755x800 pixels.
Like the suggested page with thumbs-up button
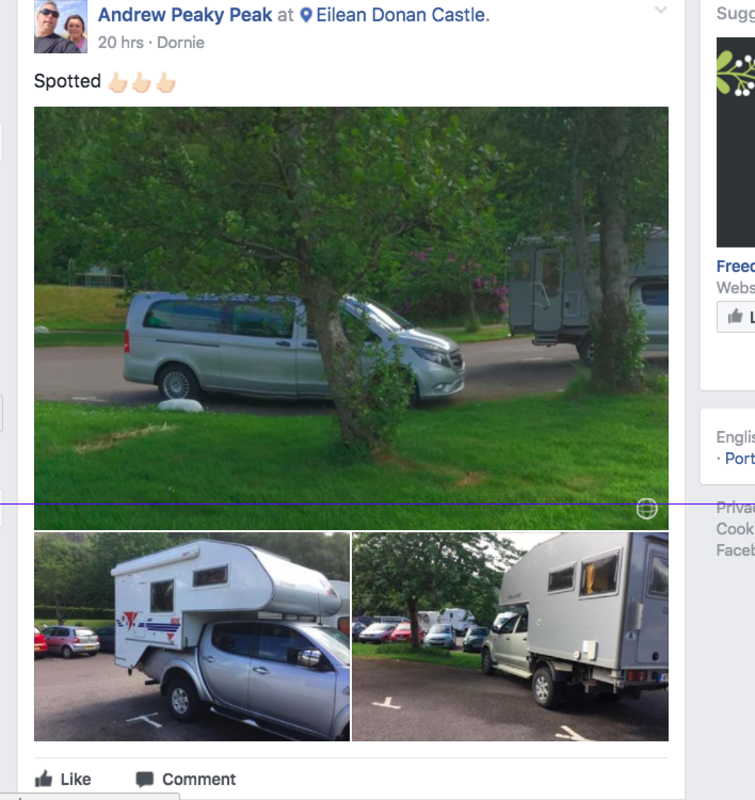point(736,317)
